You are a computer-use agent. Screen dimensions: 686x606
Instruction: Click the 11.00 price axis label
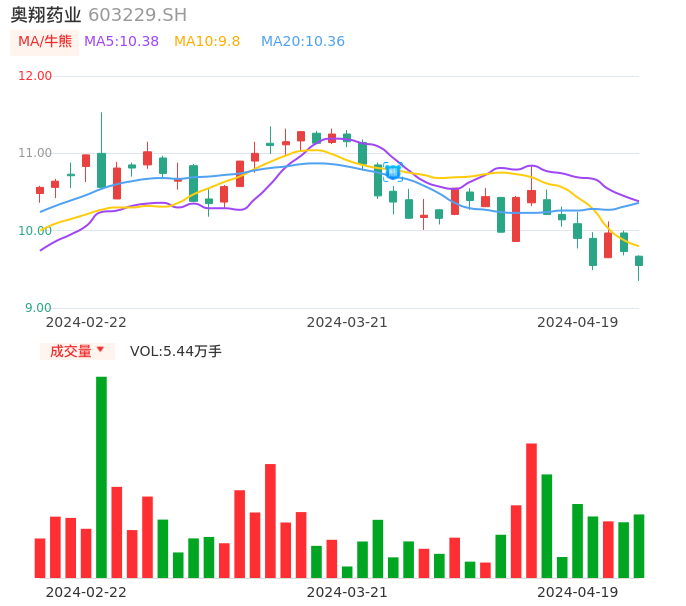pyautogui.click(x=35, y=153)
